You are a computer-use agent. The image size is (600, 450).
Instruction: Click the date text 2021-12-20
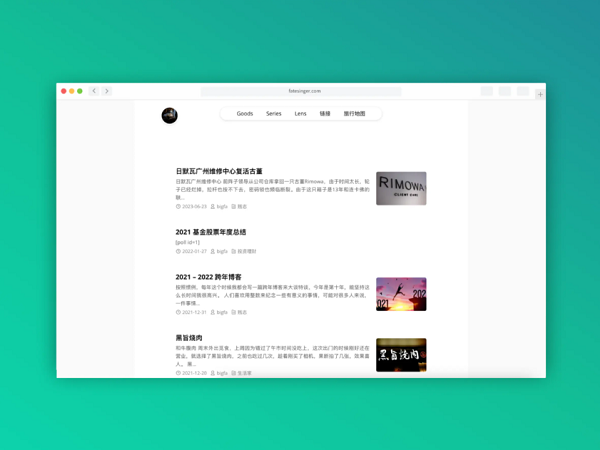coord(194,373)
